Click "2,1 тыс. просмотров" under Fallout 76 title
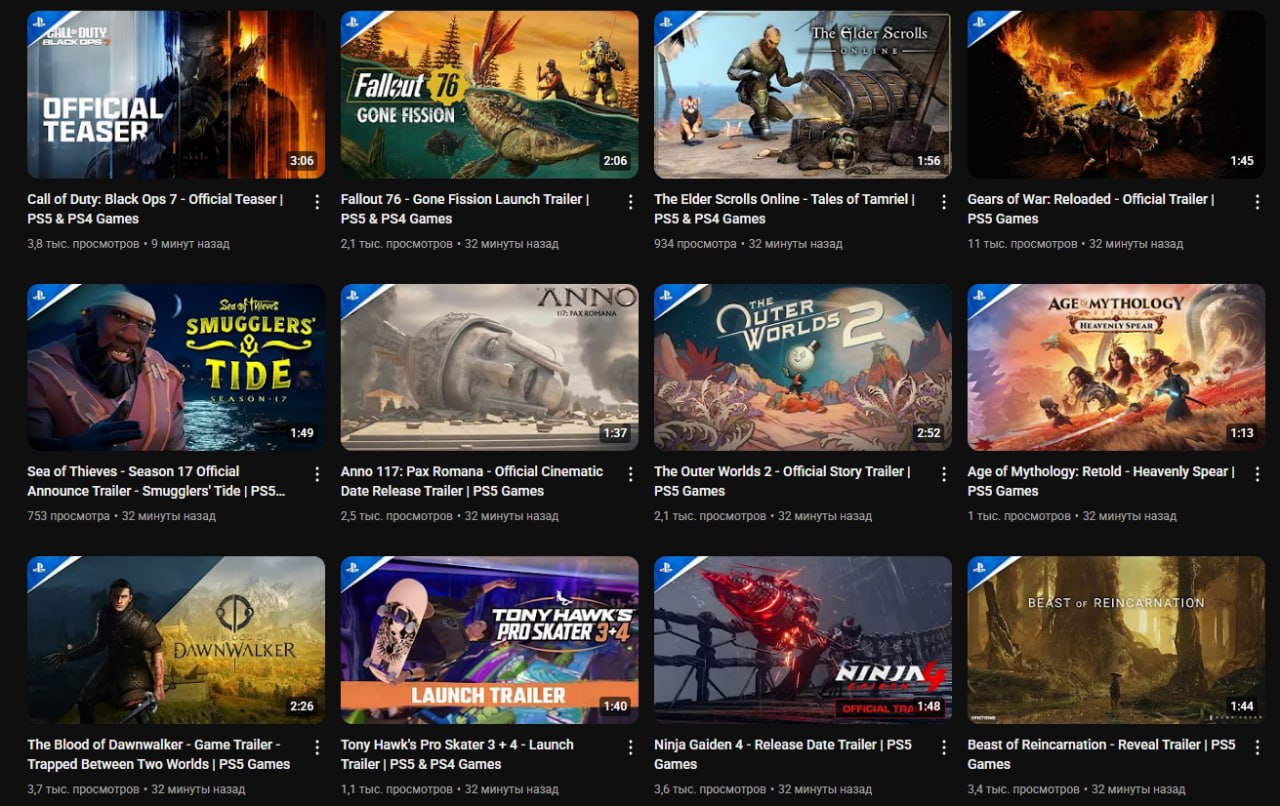The image size is (1280, 806). (397, 244)
